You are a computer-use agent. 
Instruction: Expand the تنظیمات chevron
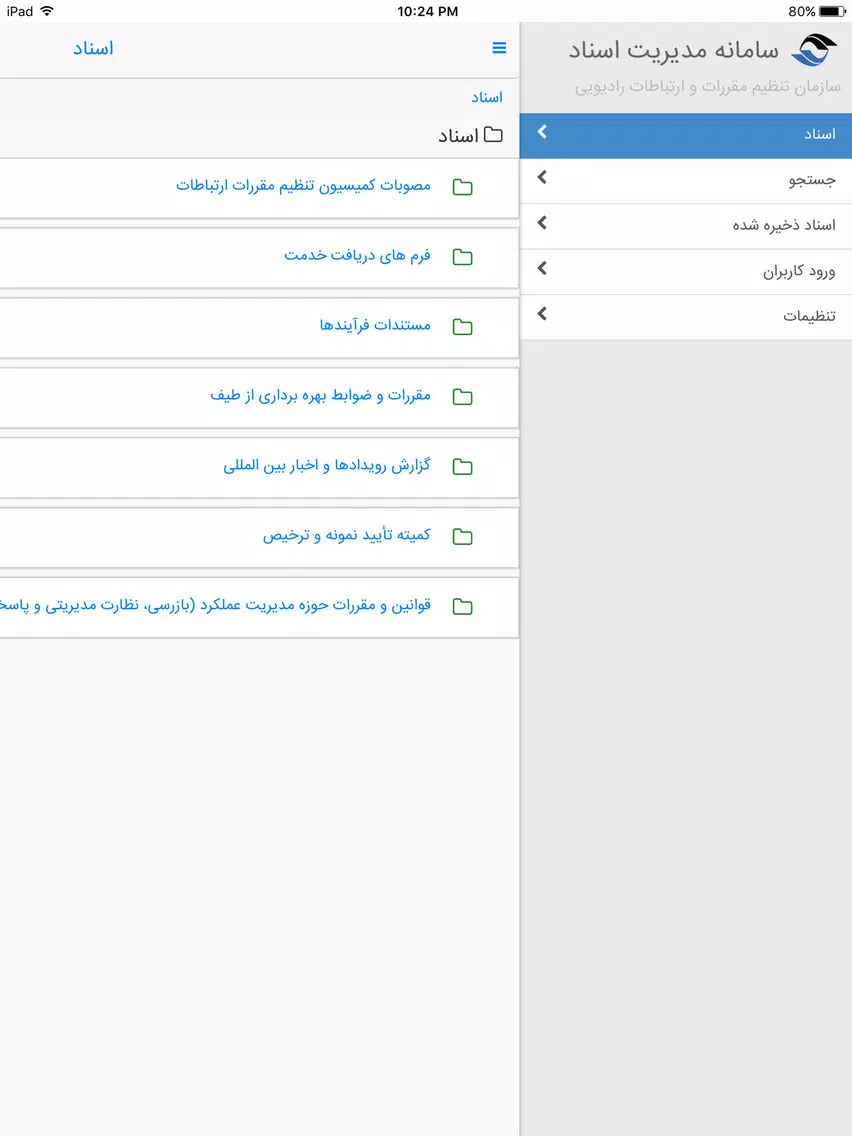tap(542, 314)
